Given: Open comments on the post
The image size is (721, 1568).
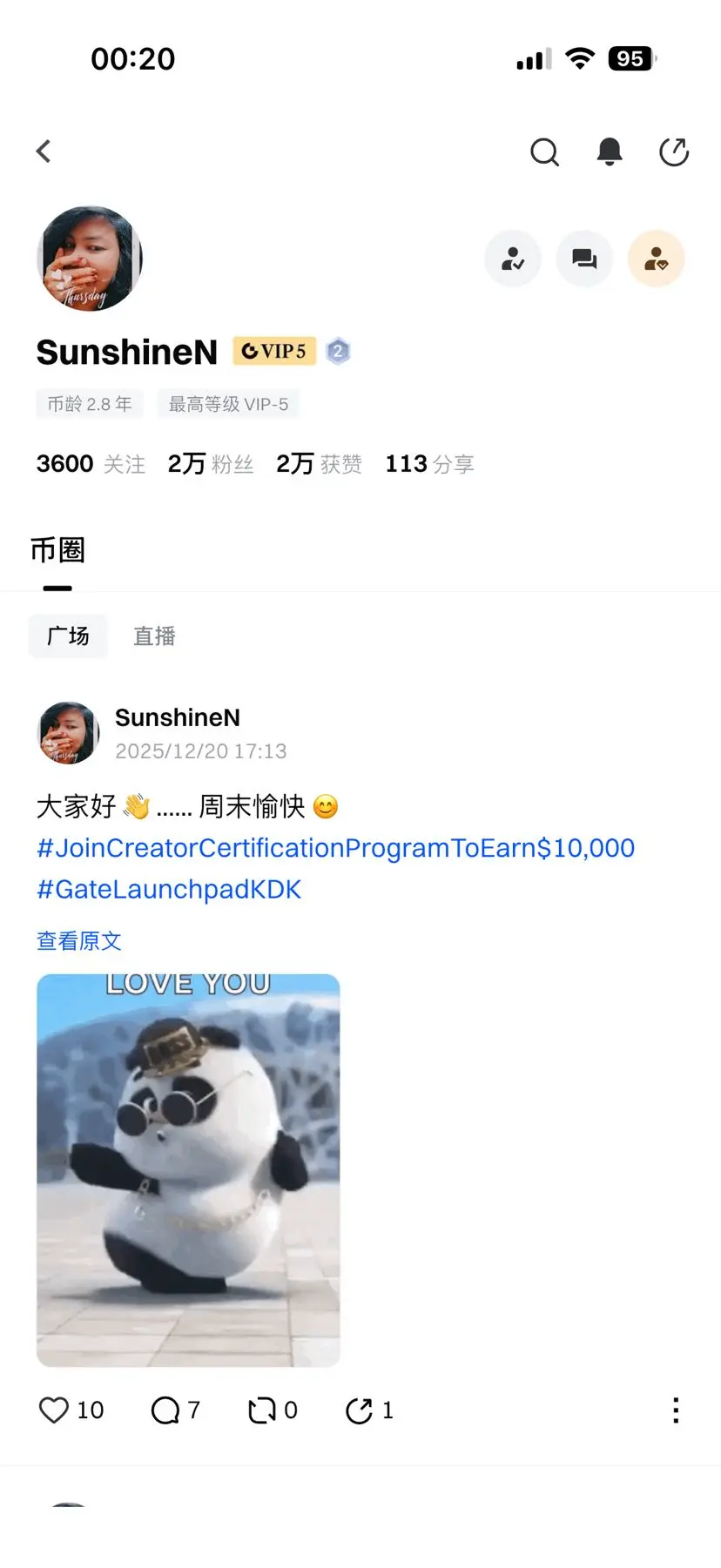Looking at the screenshot, I should 165,1410.
